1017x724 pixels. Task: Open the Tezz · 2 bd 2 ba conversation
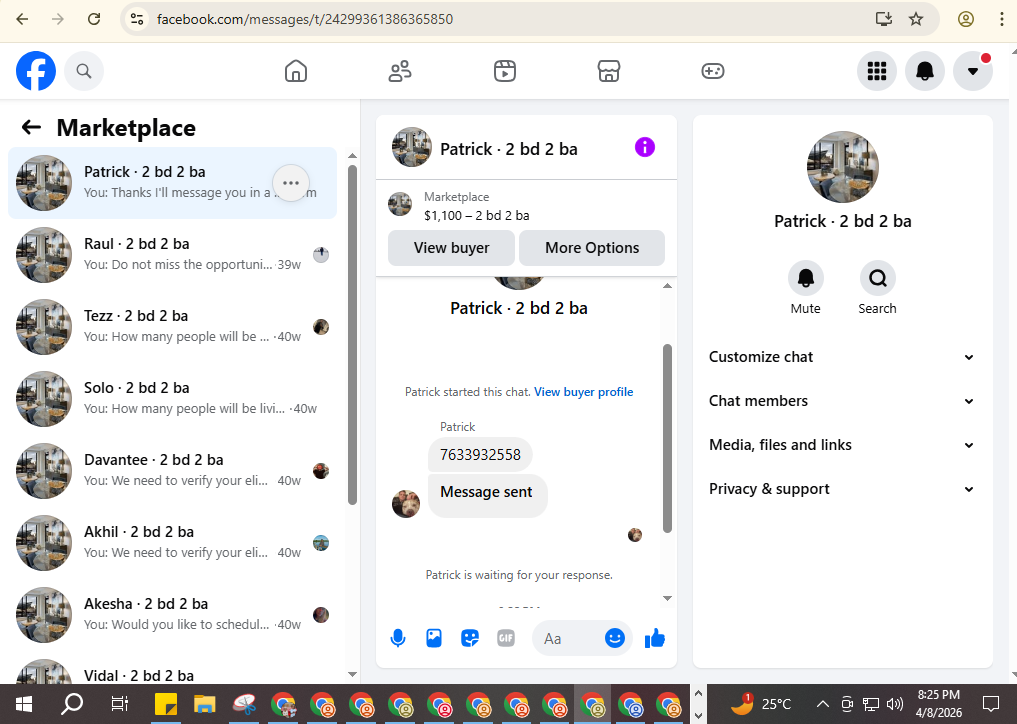[x=173, y=327]
